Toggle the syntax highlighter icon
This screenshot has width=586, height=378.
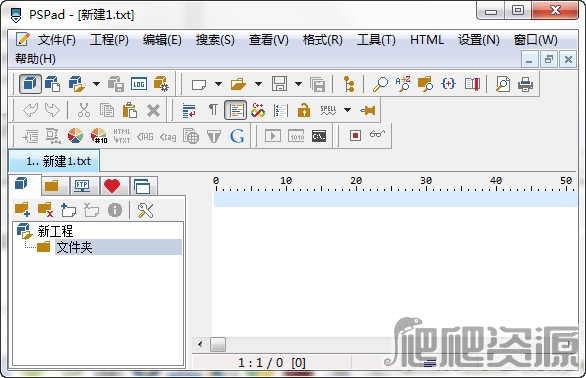[x=236, y=110]
